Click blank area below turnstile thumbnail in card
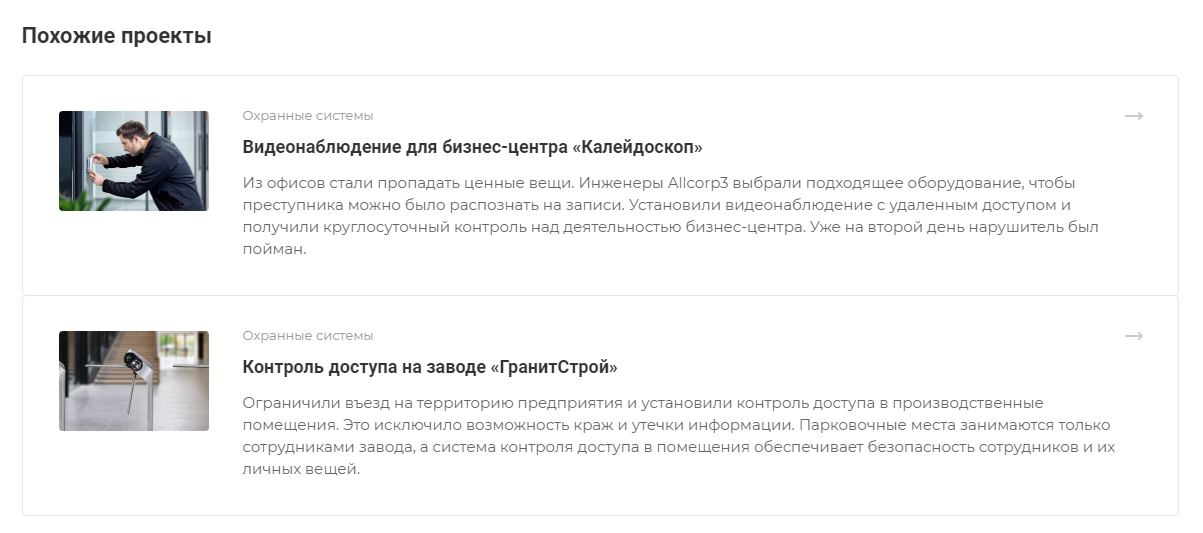Image resolution: width=1203 pixels, height=533 pixels. (134, 470)
